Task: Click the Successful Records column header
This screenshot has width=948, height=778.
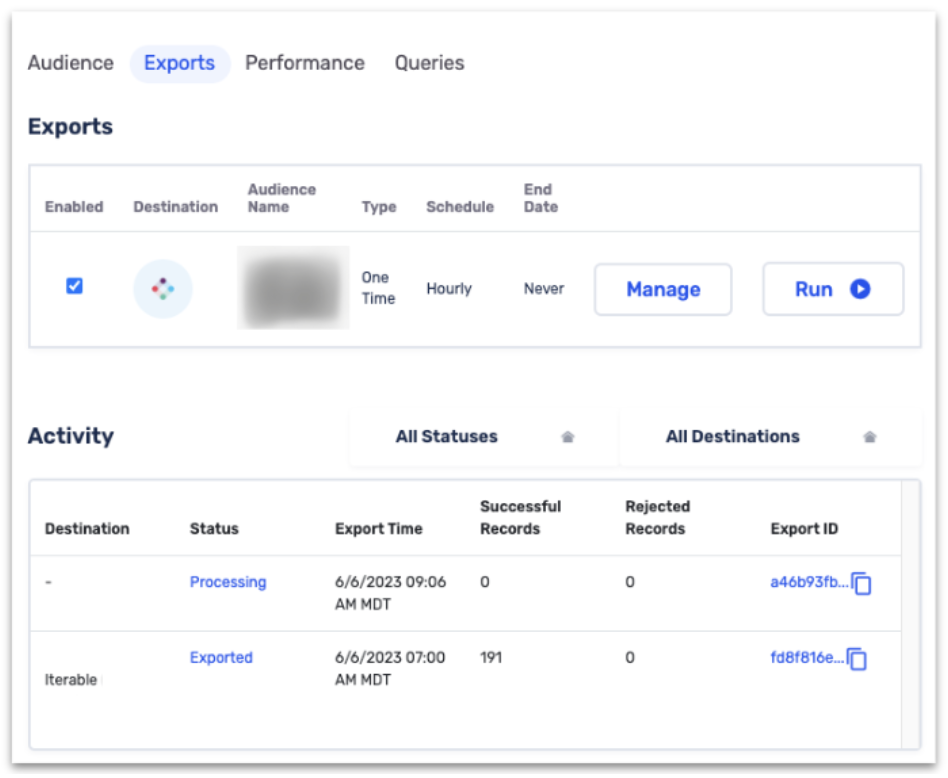Action: click(x=521, y=517)
